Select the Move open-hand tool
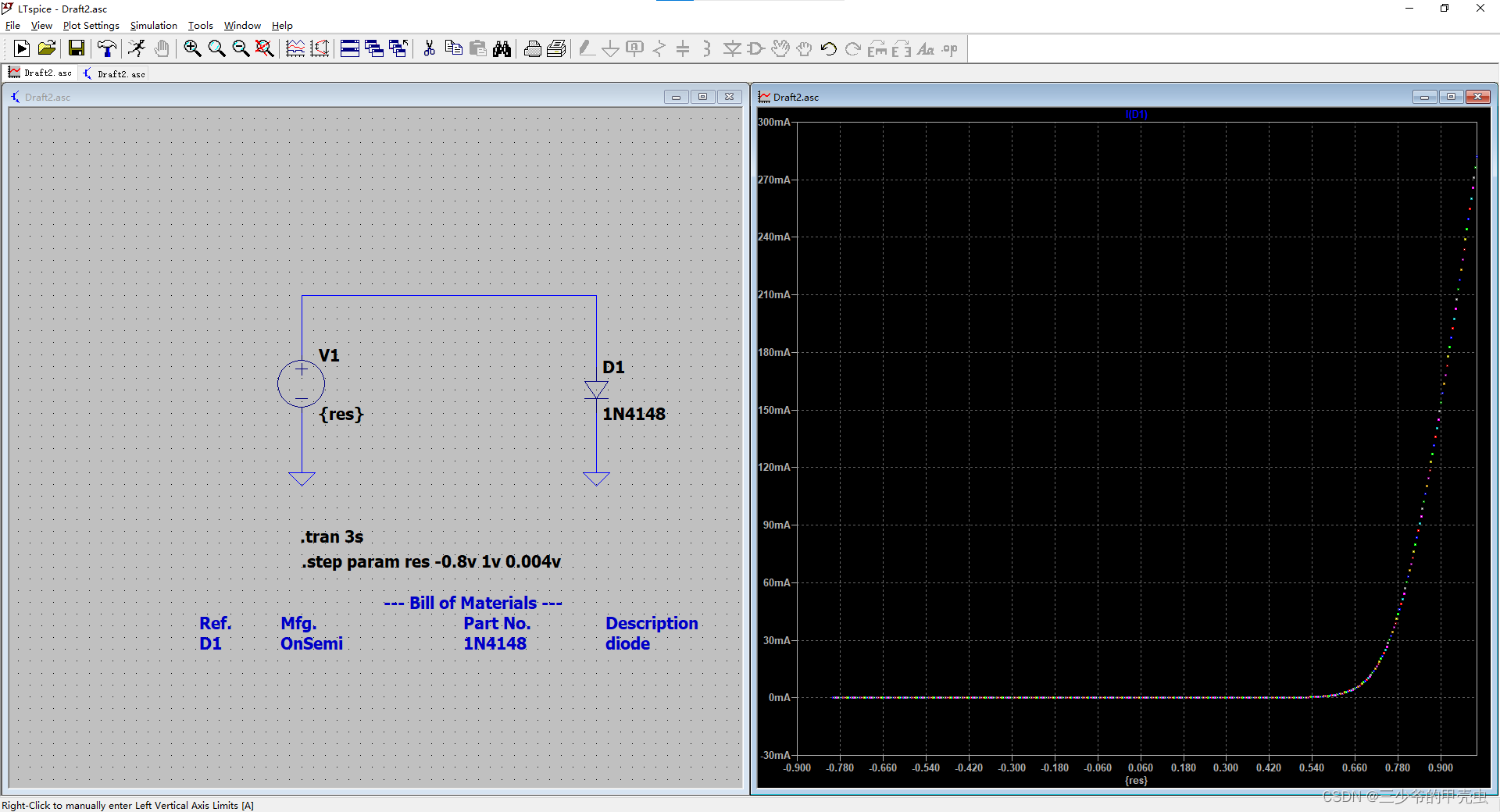1500x812 pixels. pyautogui.click(x=780, y=48)
